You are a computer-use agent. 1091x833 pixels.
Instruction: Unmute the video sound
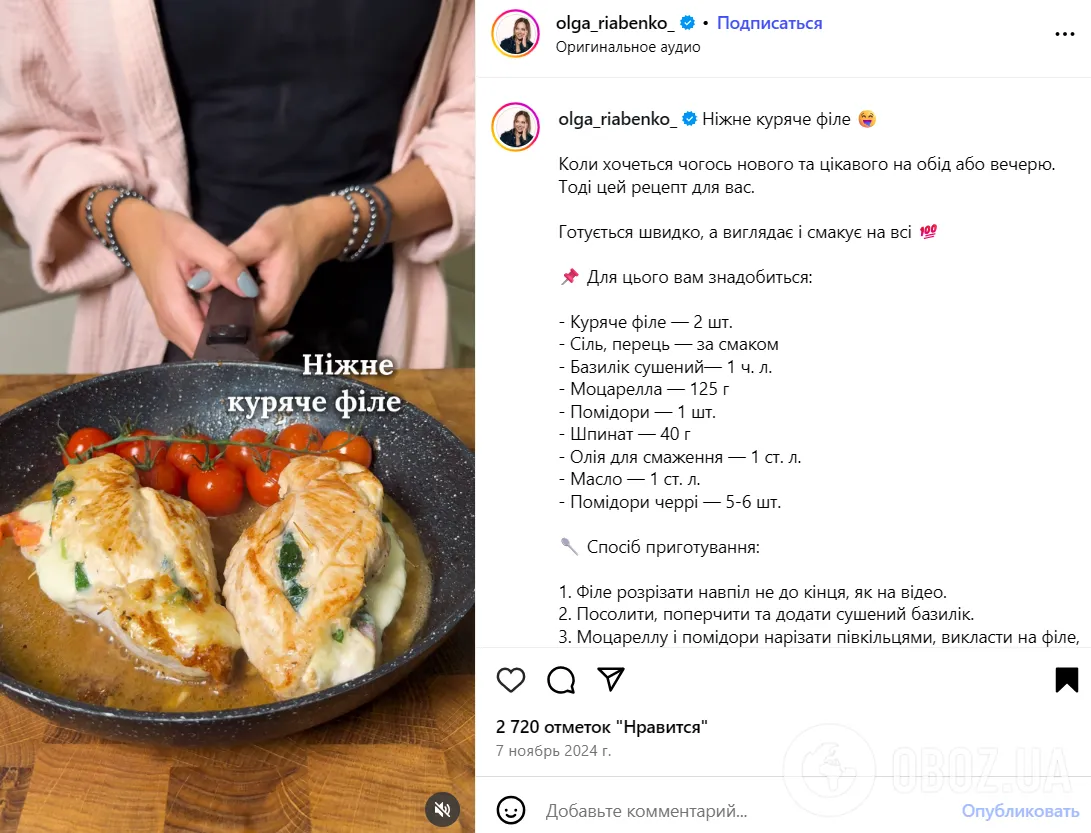pos(443,809)
